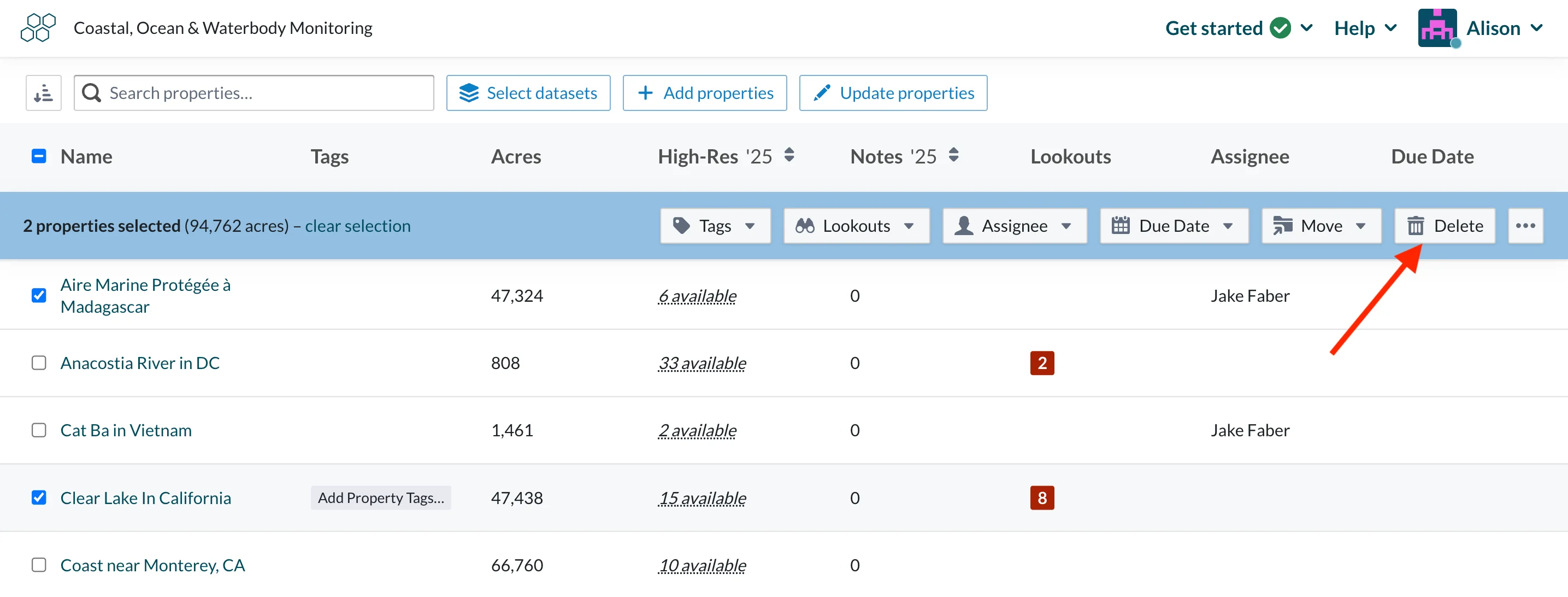Delete the selected properties
The height and width of the screenshot is (597, 1568).
[1445, 226]
